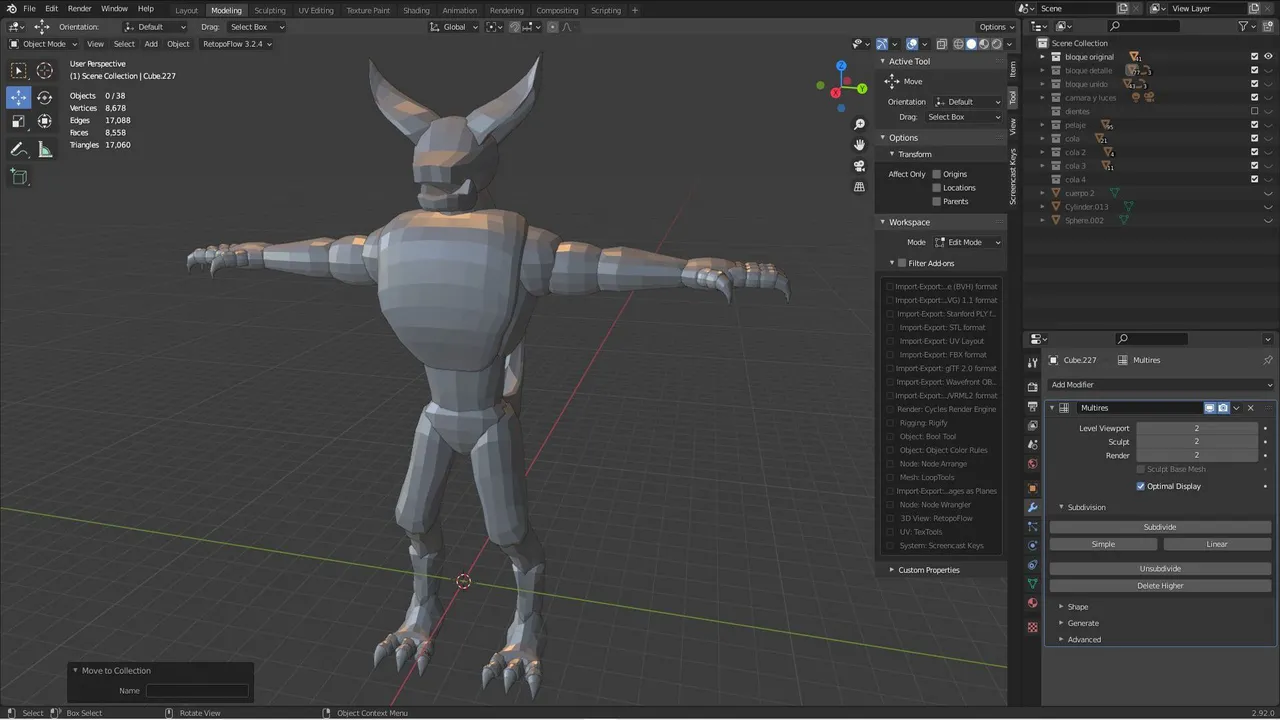Switch to solid viewport shading
The width and height of the screenshot is (1280, 720).
pyautogui.click(x=971, y=44)
